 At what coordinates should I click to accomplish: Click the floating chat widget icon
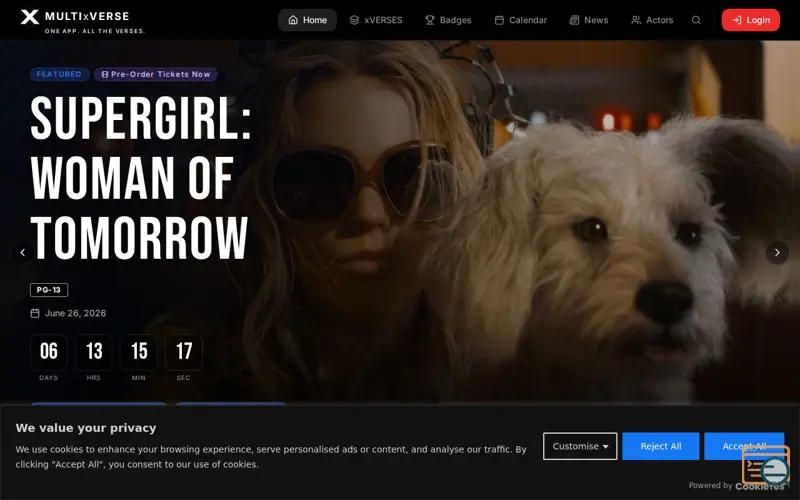pos(766,465)
